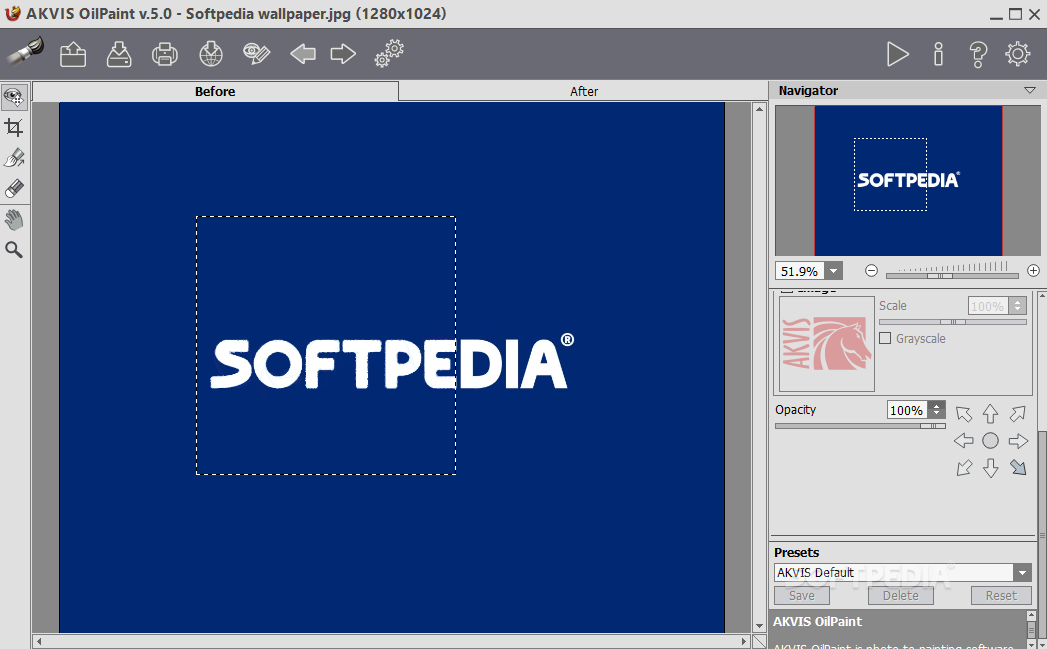Click the Opacity 100% value field
Image resolution: width=1047 pixels, height=649 pixels.
tap(907, 410)
